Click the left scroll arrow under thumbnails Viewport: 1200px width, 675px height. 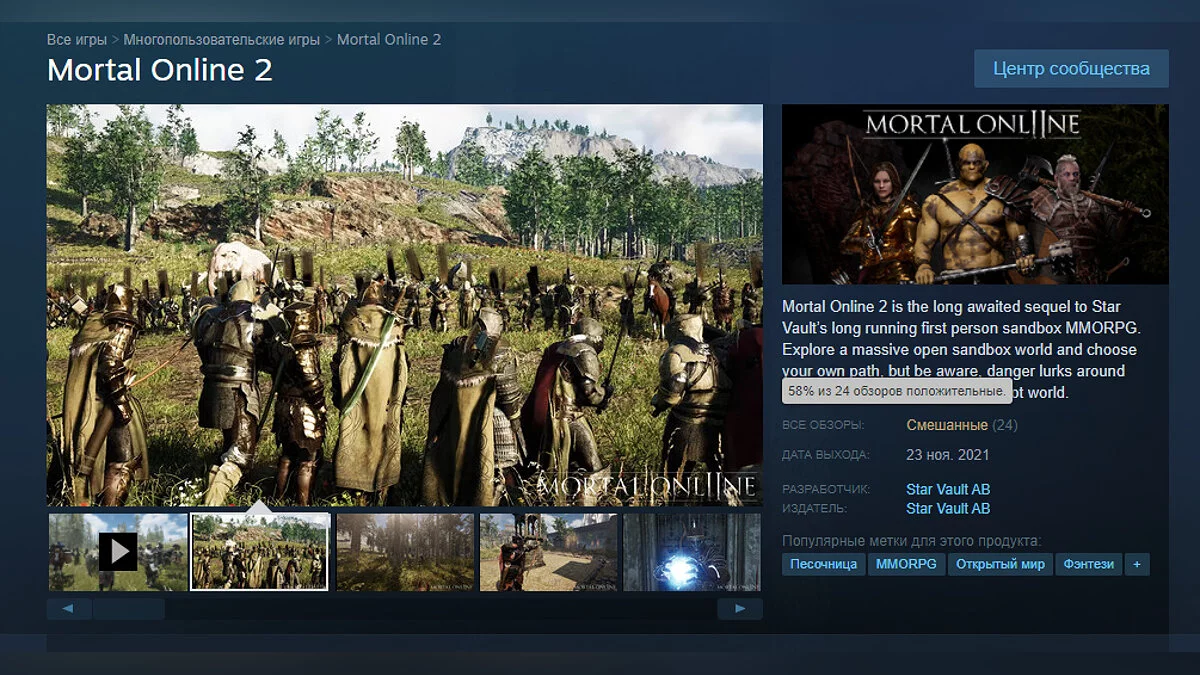point(69,608)
